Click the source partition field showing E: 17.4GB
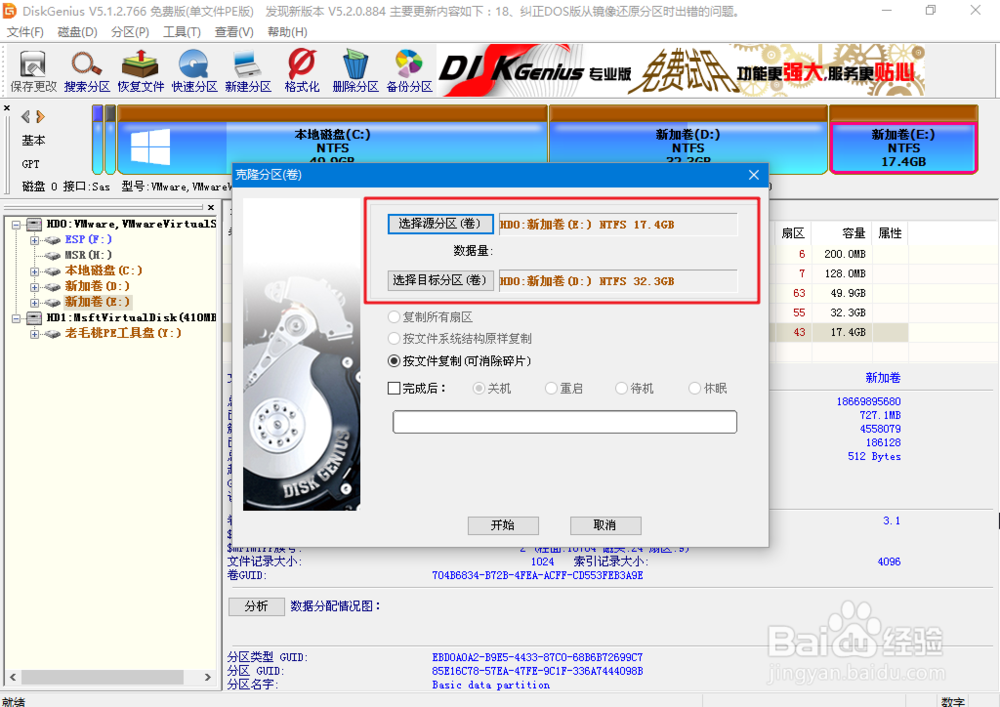The width and height of the screenshot is (1000, 707). [x=617, y=224]
